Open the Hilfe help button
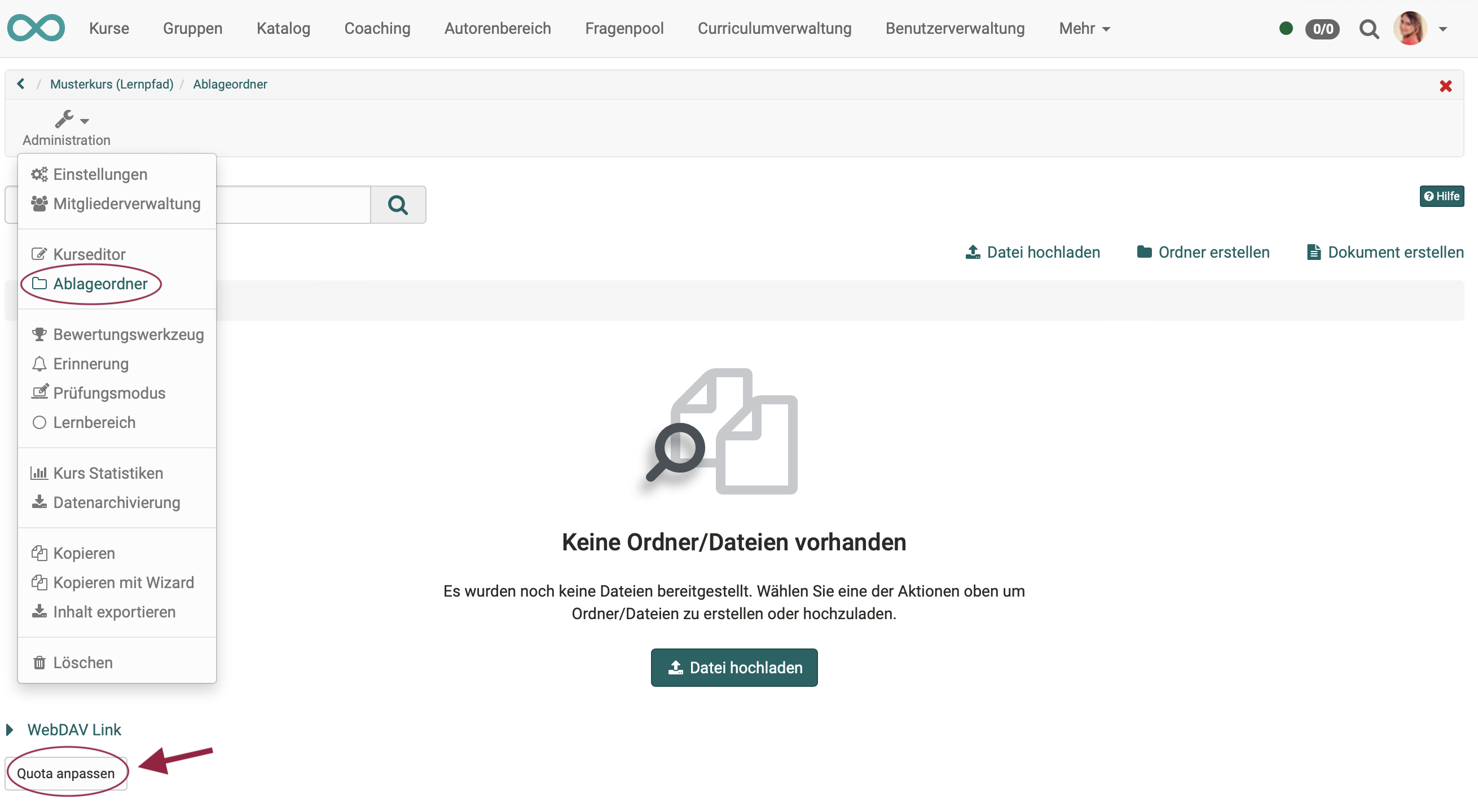Screen dimensions: 1478x812 pyautogui.click(x=1441, y=196)
